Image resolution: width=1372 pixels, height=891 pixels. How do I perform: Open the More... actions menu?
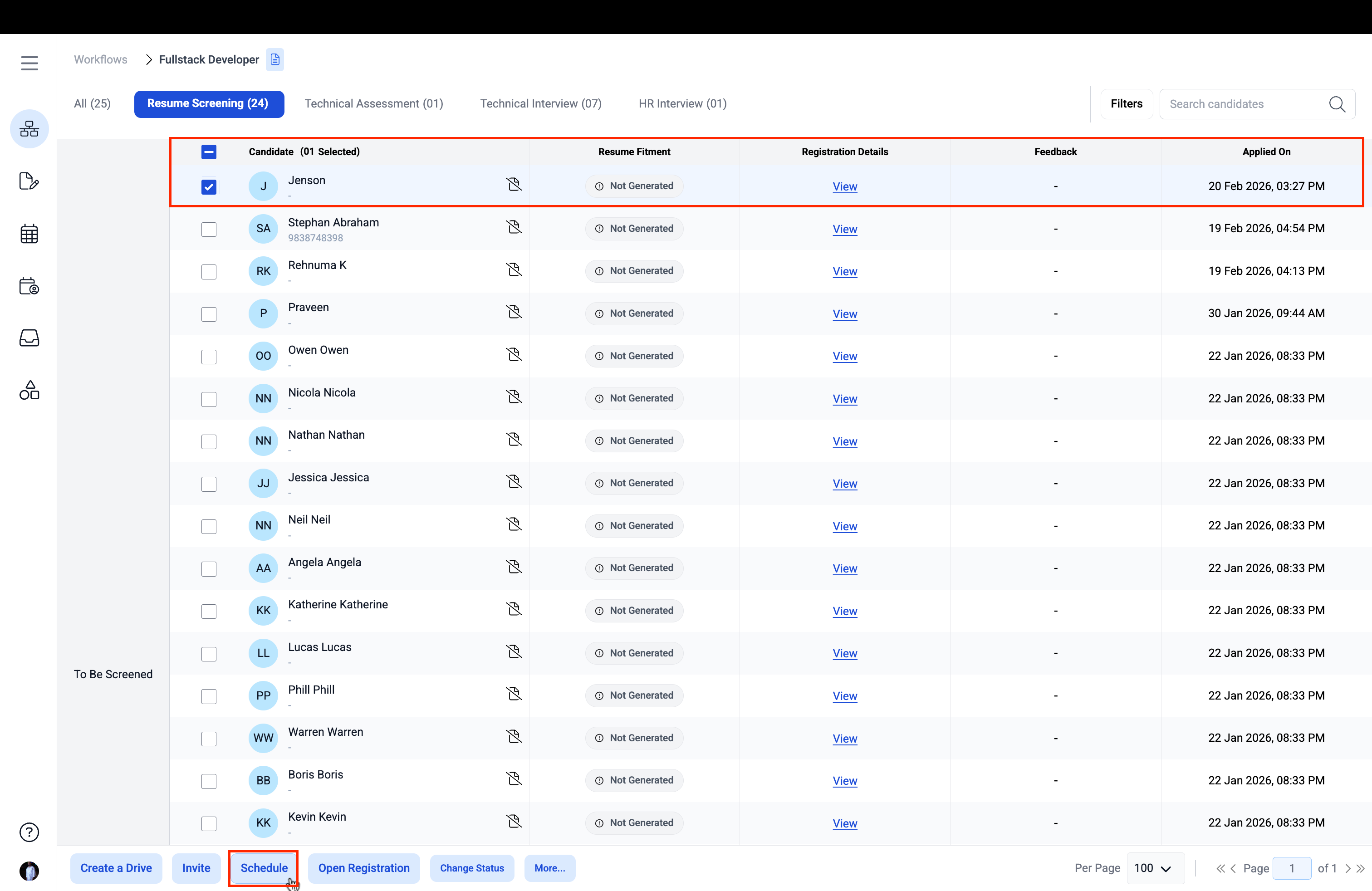pyautogui.click(x=549, y=868)
